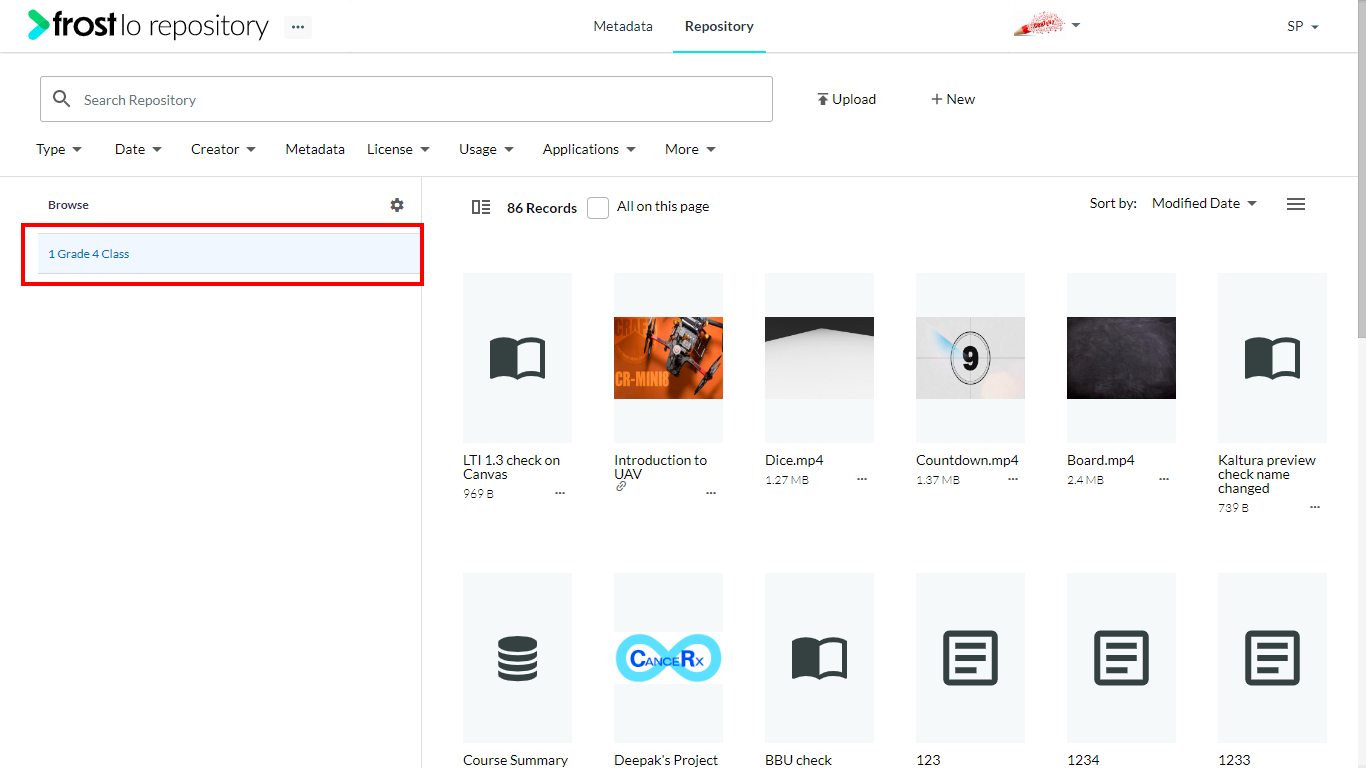Open the Dice.mp4 thumbnail

pos(819,358)
